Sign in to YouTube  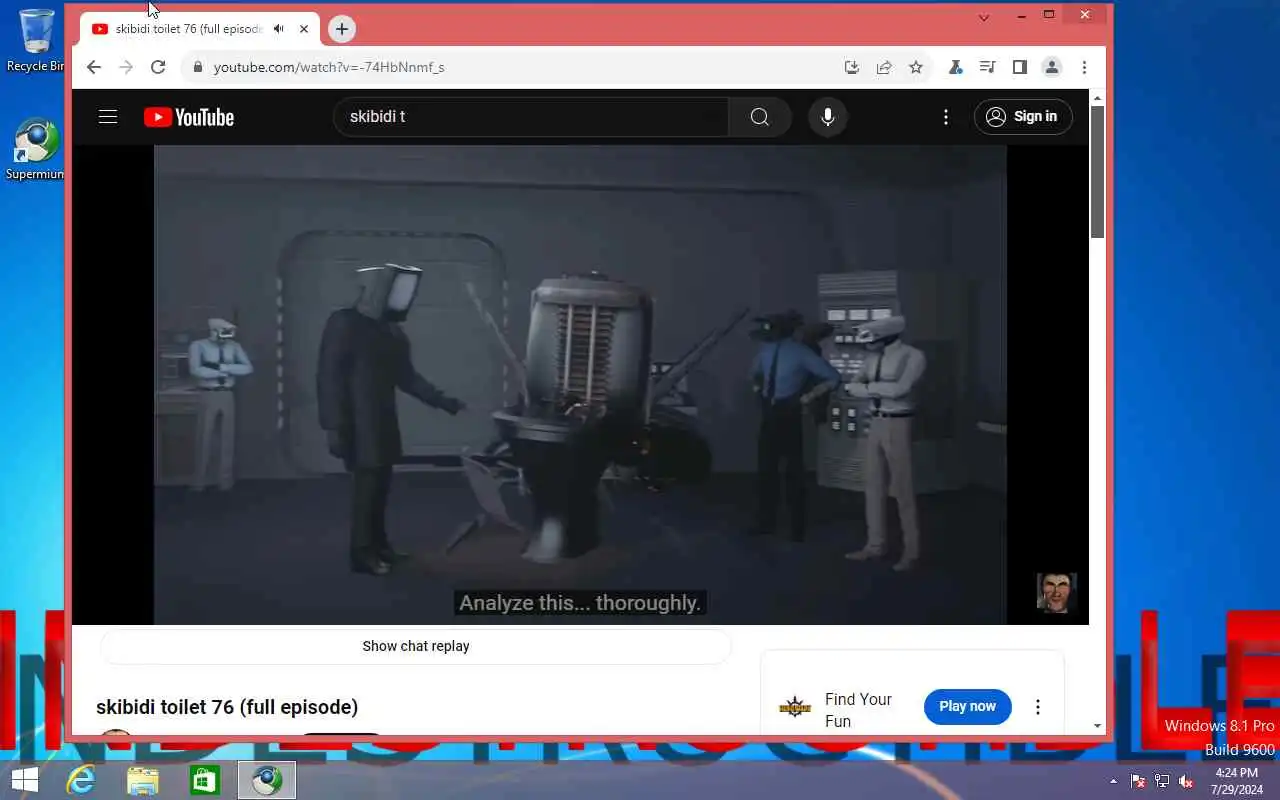[1023, 117]
